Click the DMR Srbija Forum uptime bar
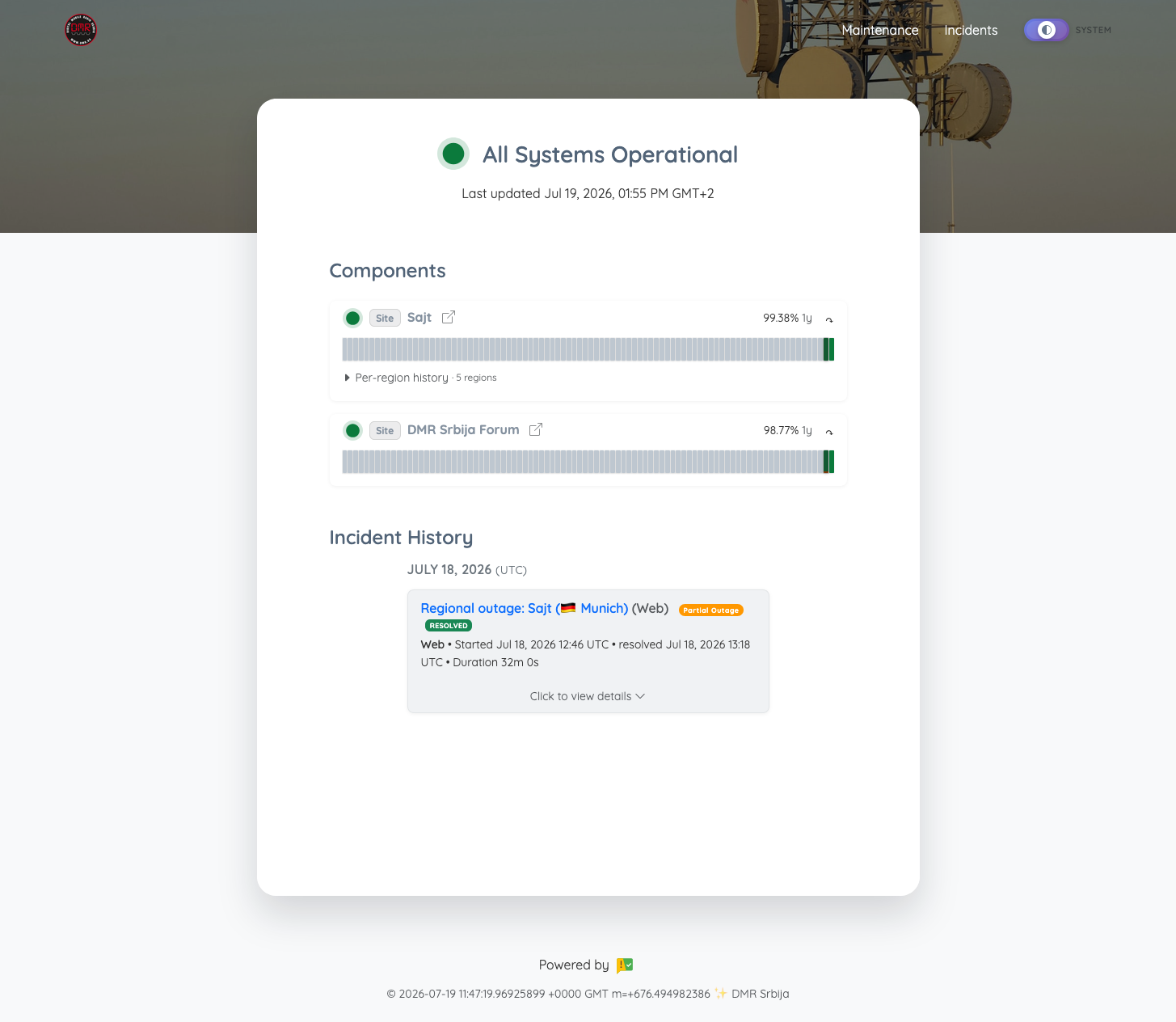Image resolution: width=1176 pixels, height=1022 pixels. [x=588, y=462]
